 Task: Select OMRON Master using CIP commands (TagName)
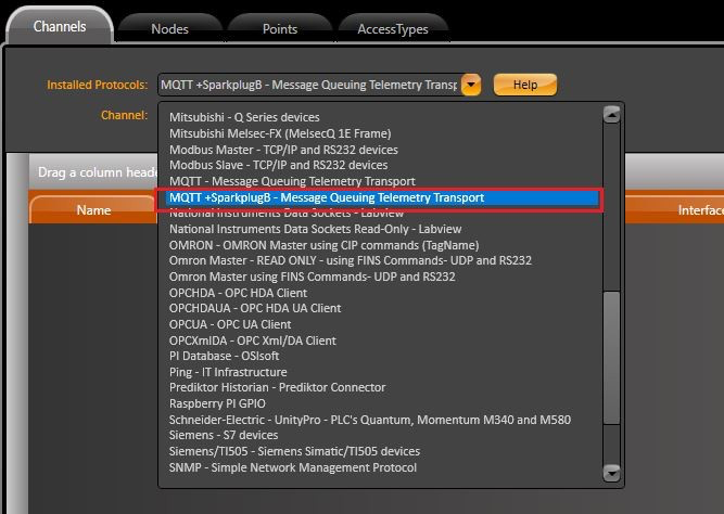pyautogui.click(x=324, y=245)
